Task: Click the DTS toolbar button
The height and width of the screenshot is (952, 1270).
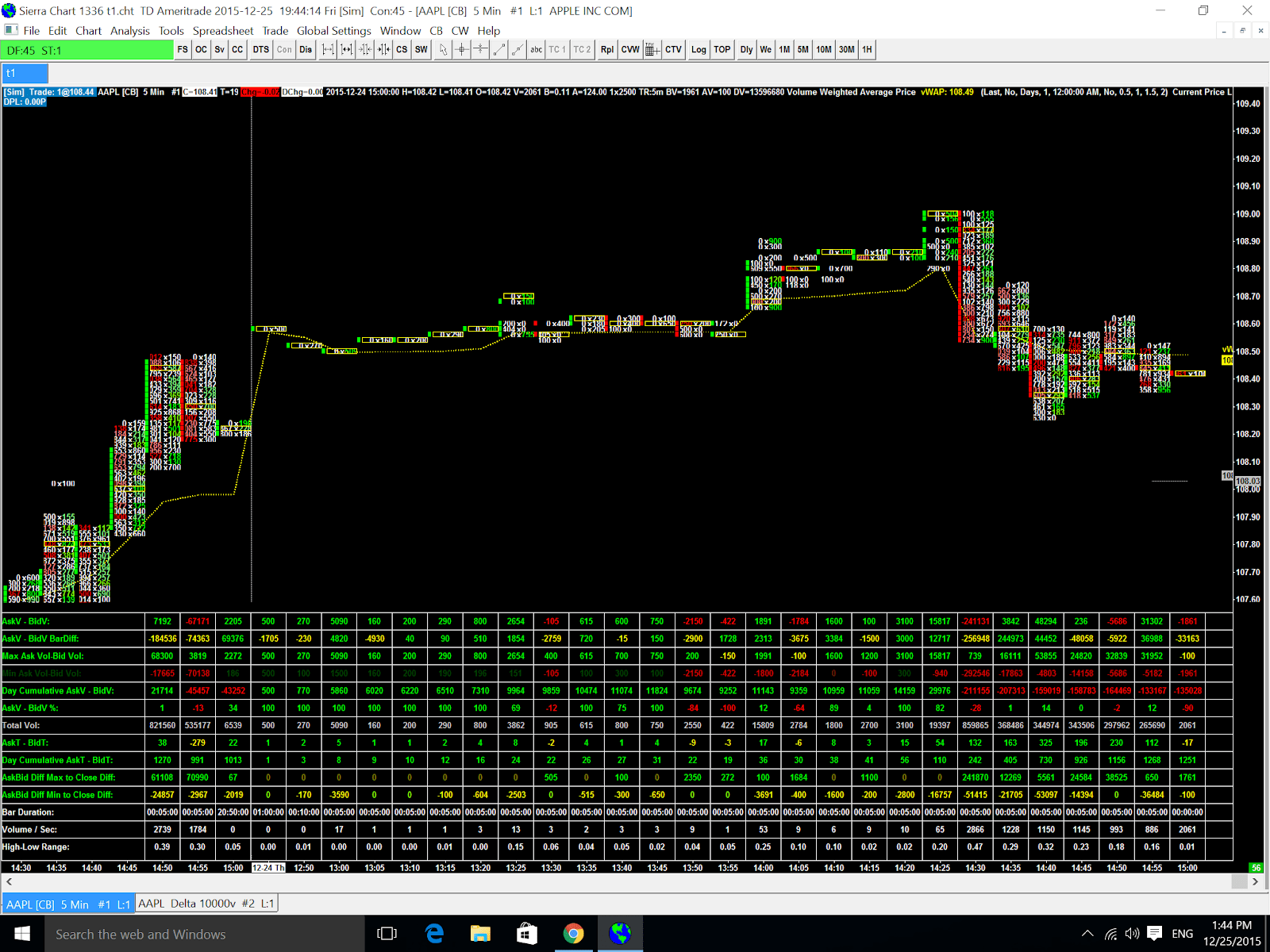Action: click(261, 50)
